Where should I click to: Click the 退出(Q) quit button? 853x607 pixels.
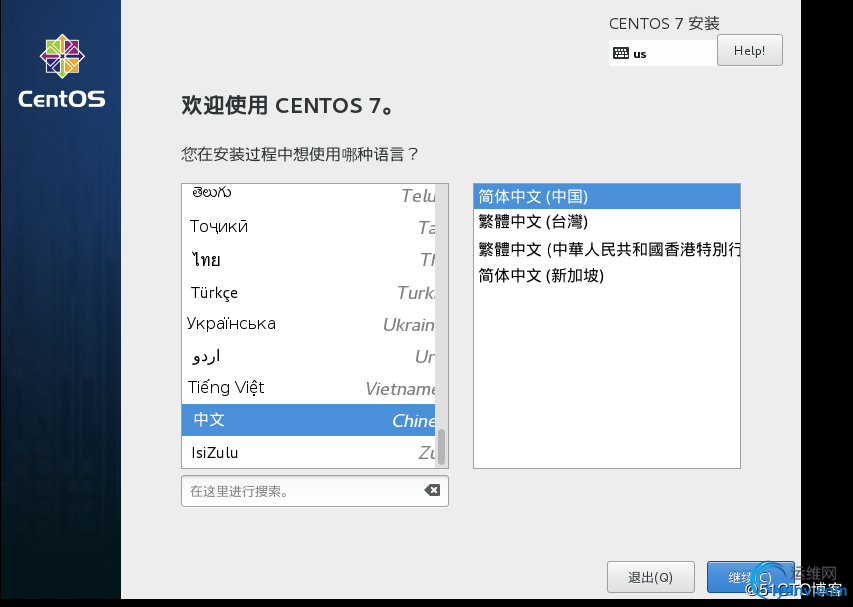coord(651,577)
